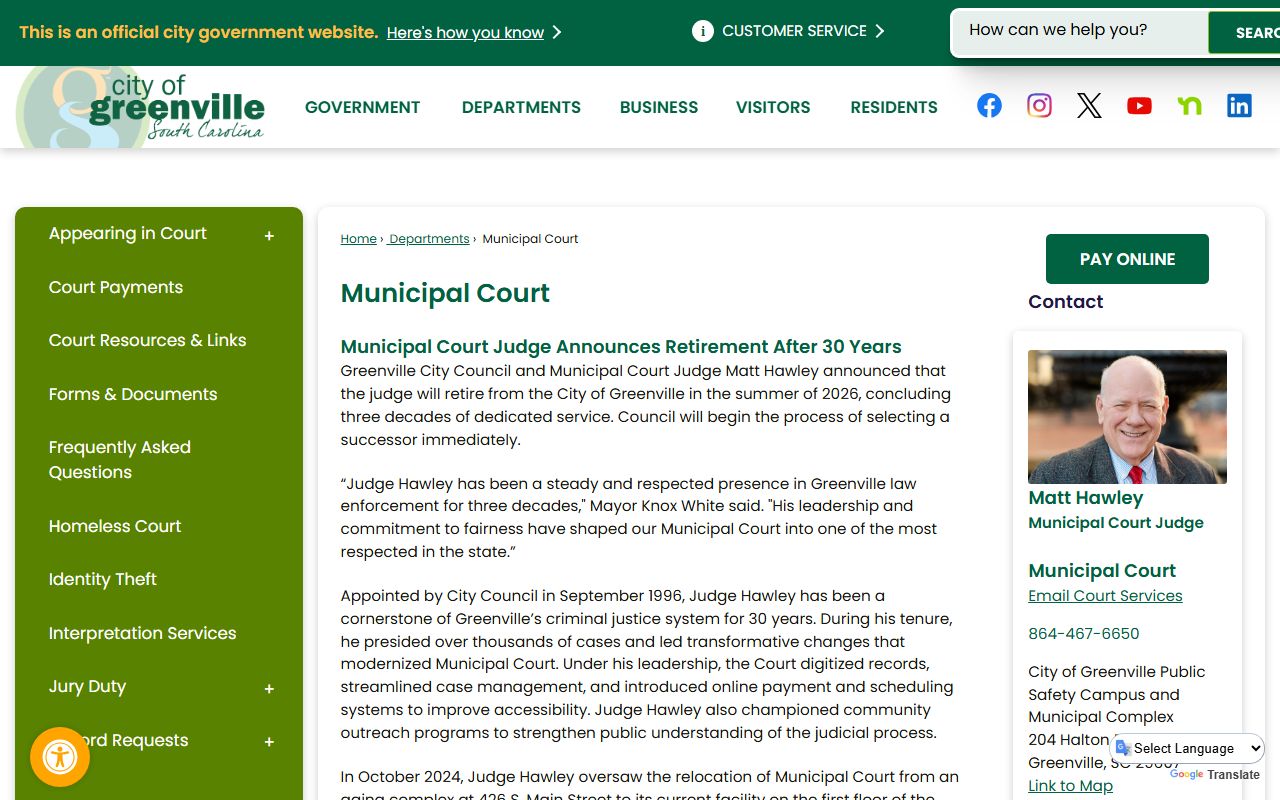
Task: Expand the Jury Duty submenu
Action: coord(269,689)
